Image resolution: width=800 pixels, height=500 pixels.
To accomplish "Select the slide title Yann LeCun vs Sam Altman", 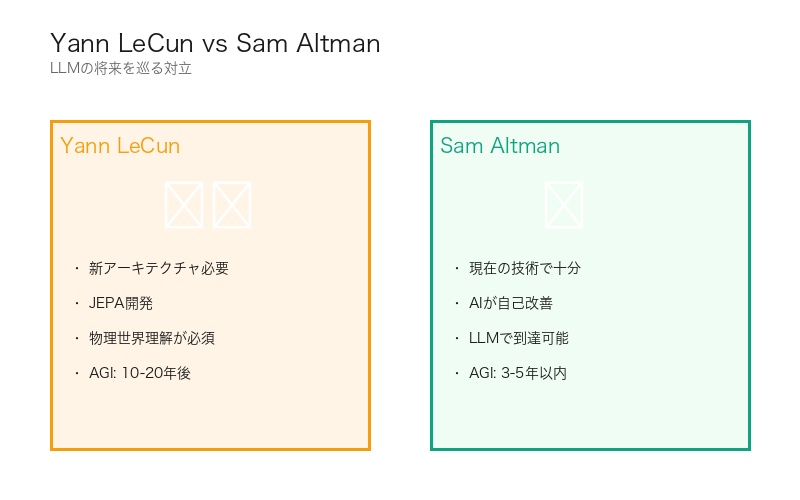I will [x=215, y=44].
